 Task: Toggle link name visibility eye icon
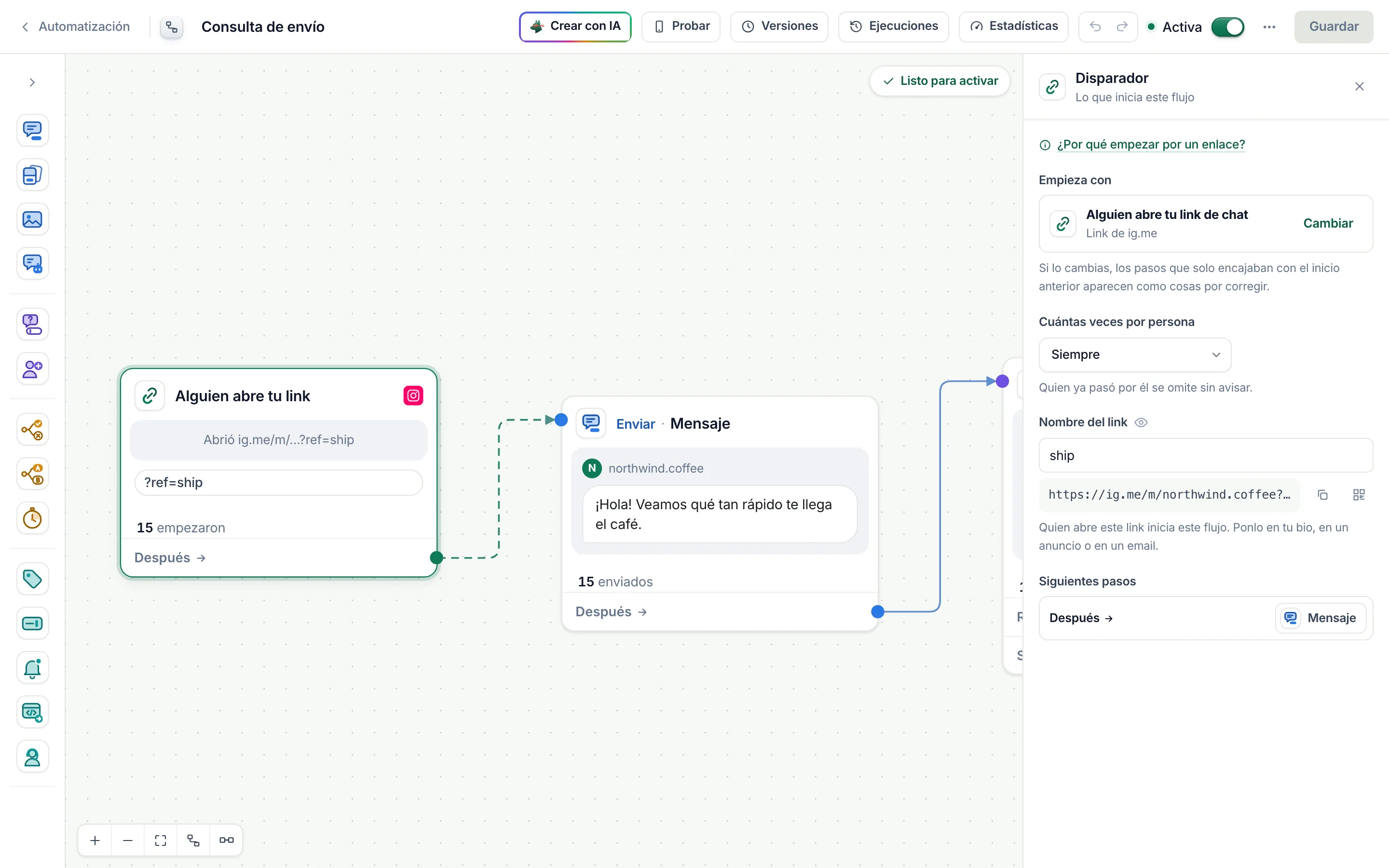point(1141,422)
